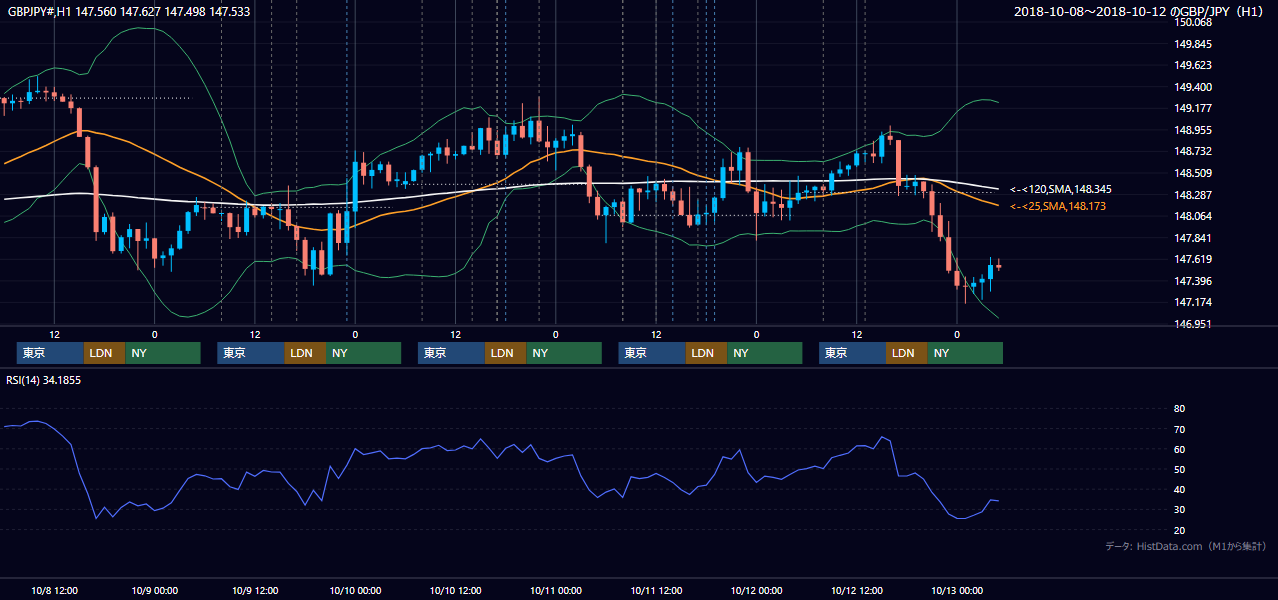Click RSI level label 30

pyautogui.click(x=1179, y=510)
